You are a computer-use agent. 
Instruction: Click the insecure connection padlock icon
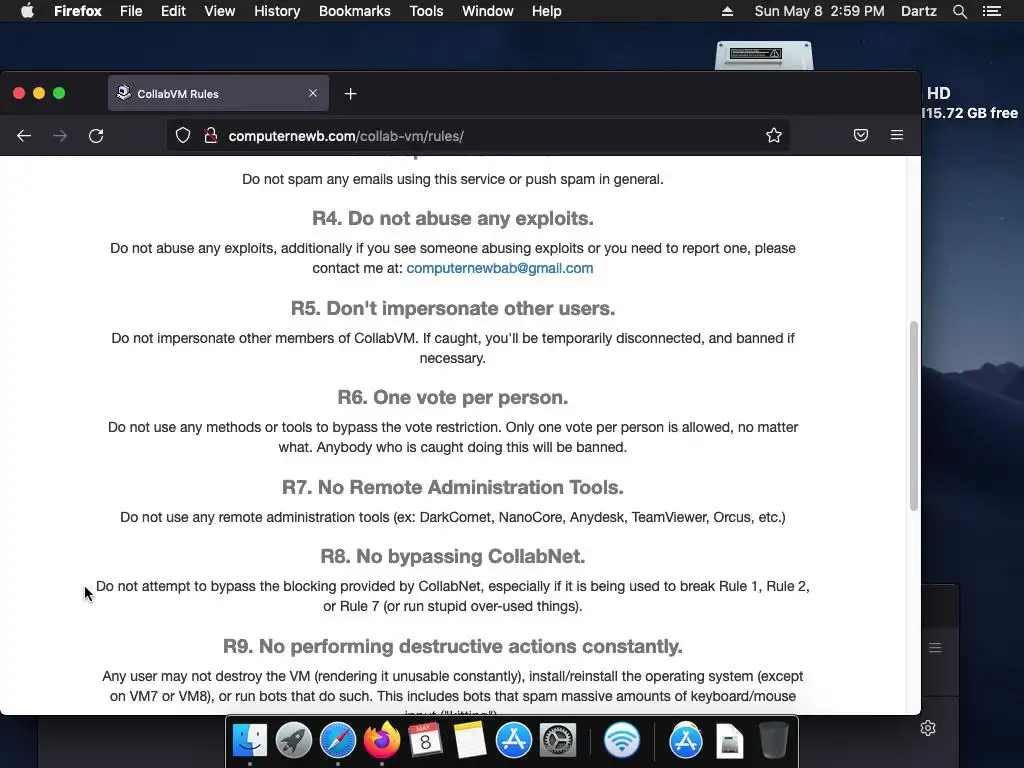(210, 135)
